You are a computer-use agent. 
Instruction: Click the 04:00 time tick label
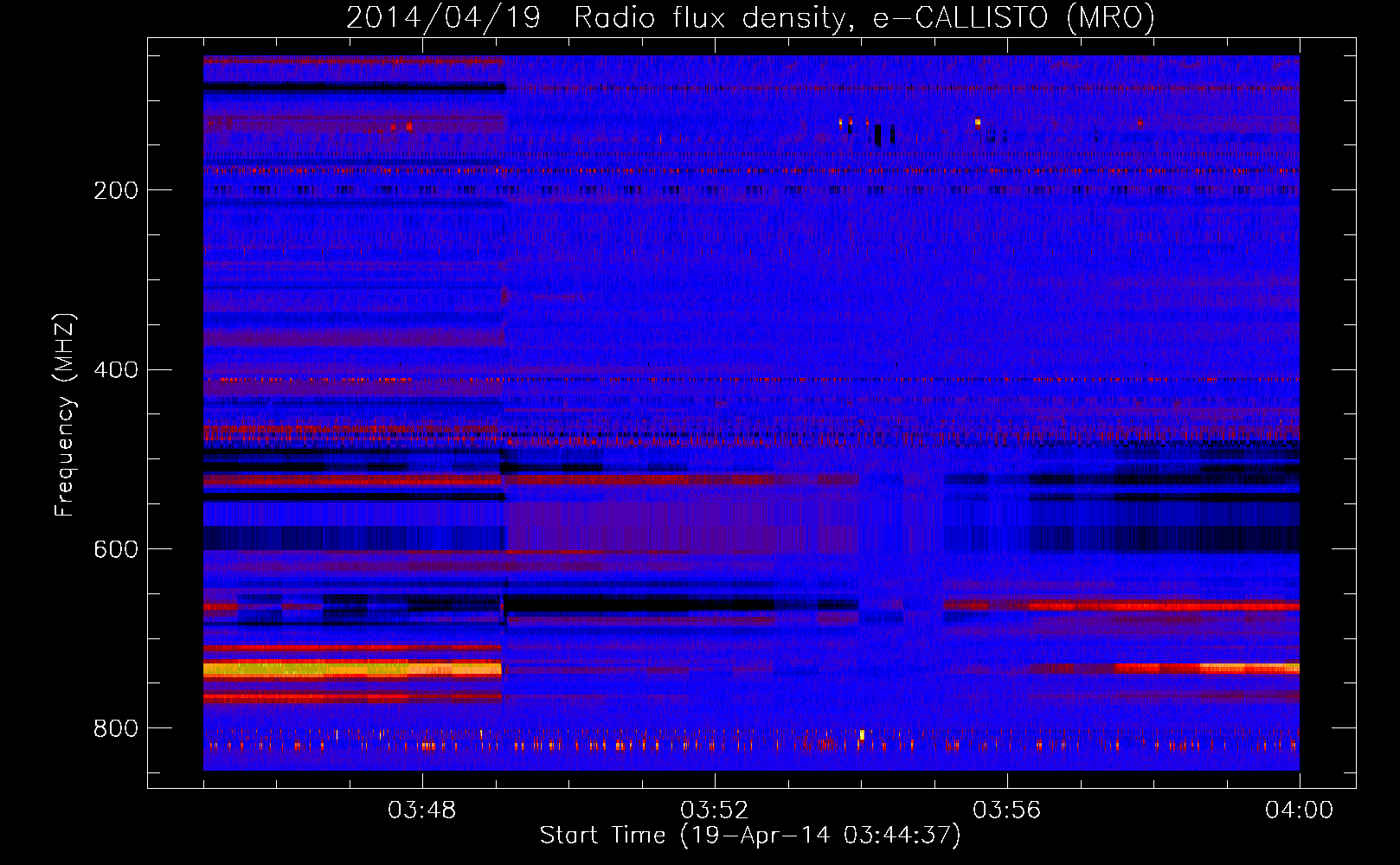[x=1299, y=811]
